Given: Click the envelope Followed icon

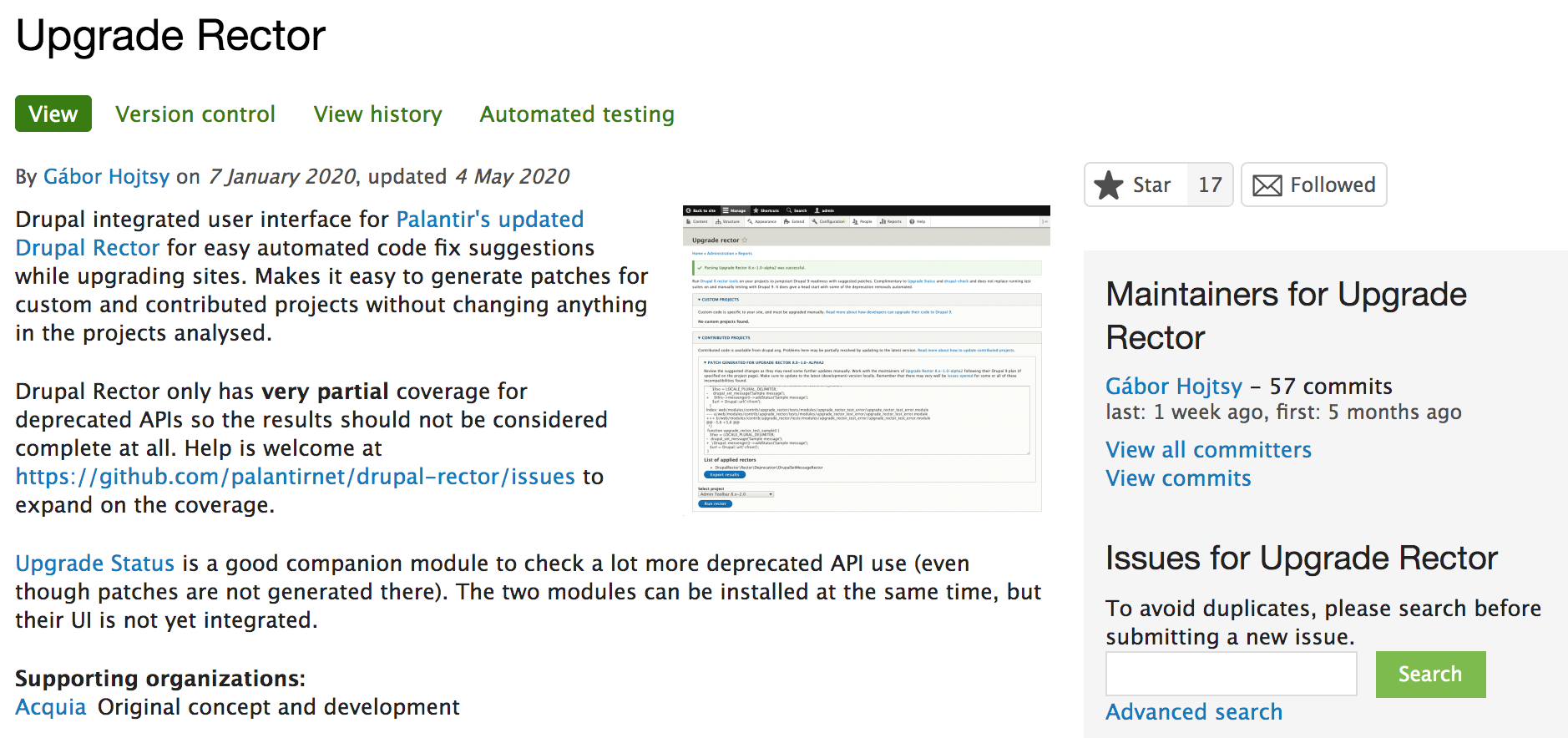Looking at the screenshot, I should click(1267, 185).
